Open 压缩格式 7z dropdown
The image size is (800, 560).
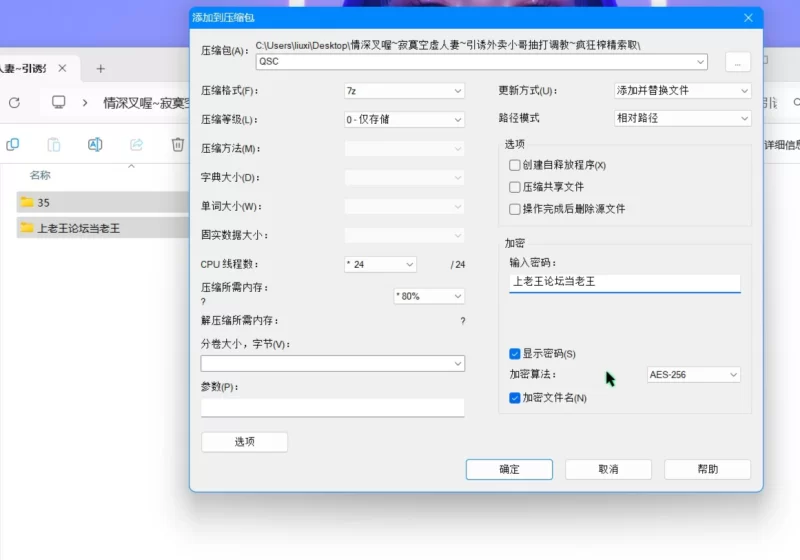pos(404,91)
